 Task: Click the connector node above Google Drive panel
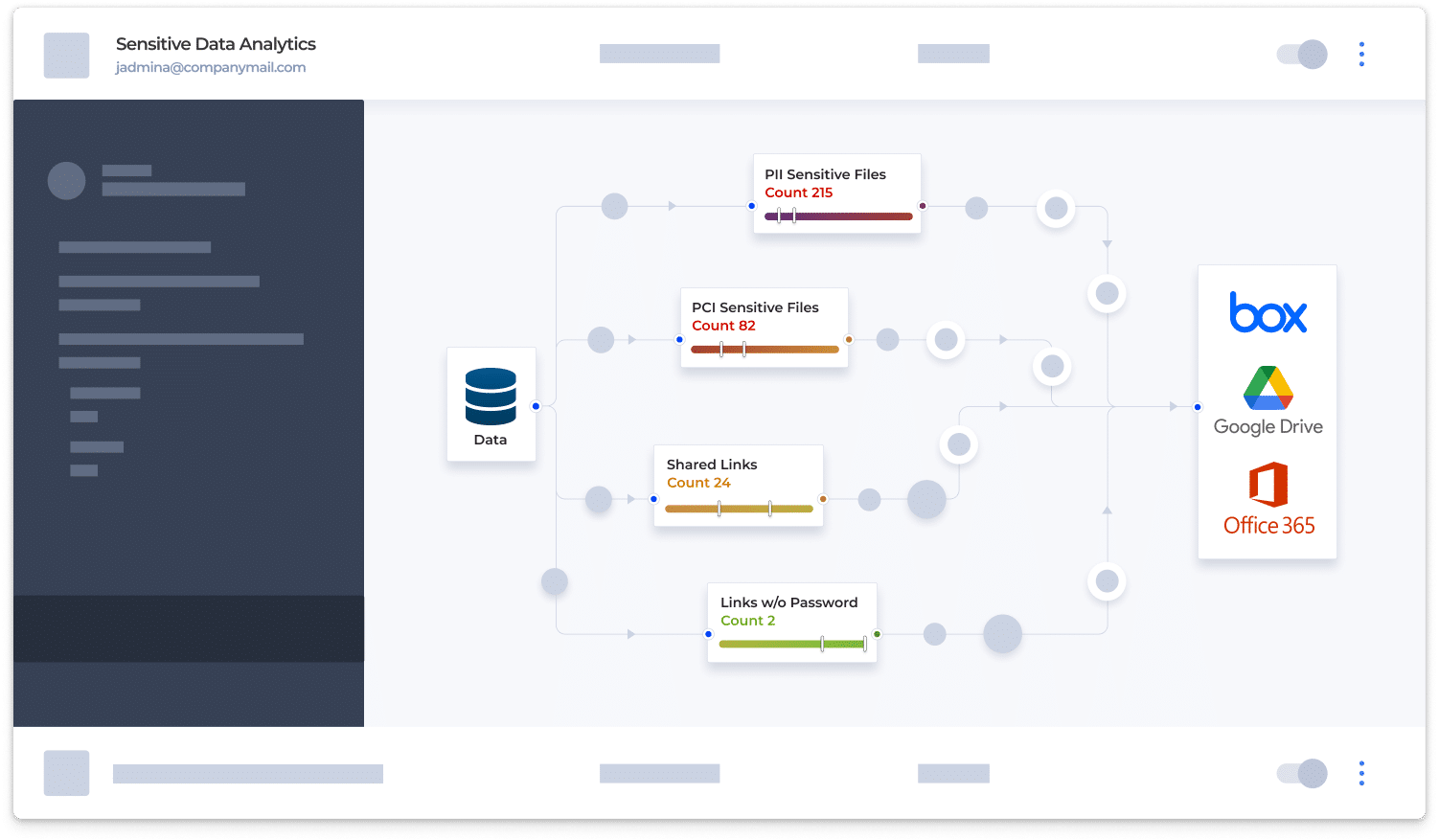click(x=1107, y=294)
